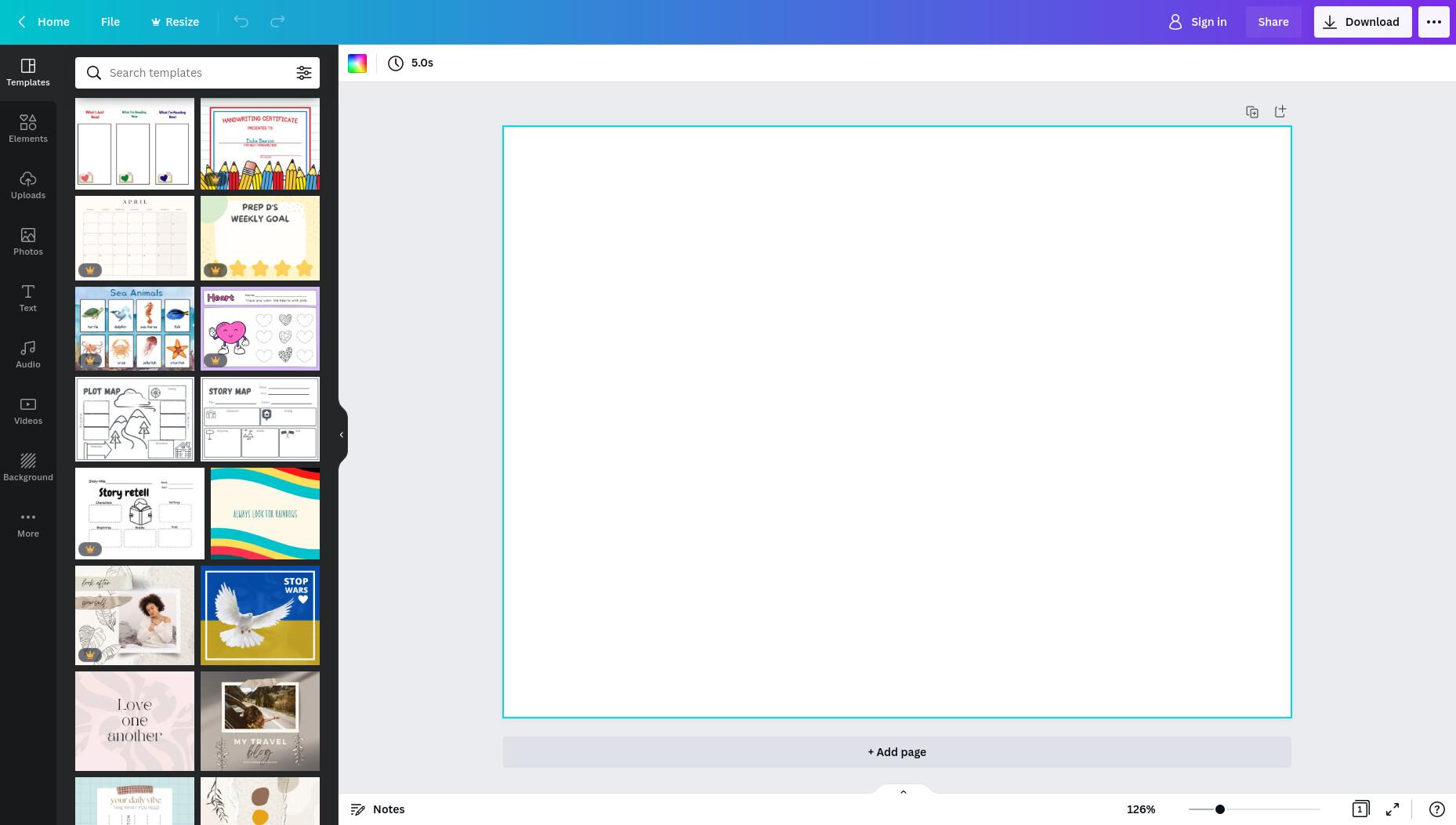
Task: Edit the 5.0s page timing
Action: coord(411,63)
